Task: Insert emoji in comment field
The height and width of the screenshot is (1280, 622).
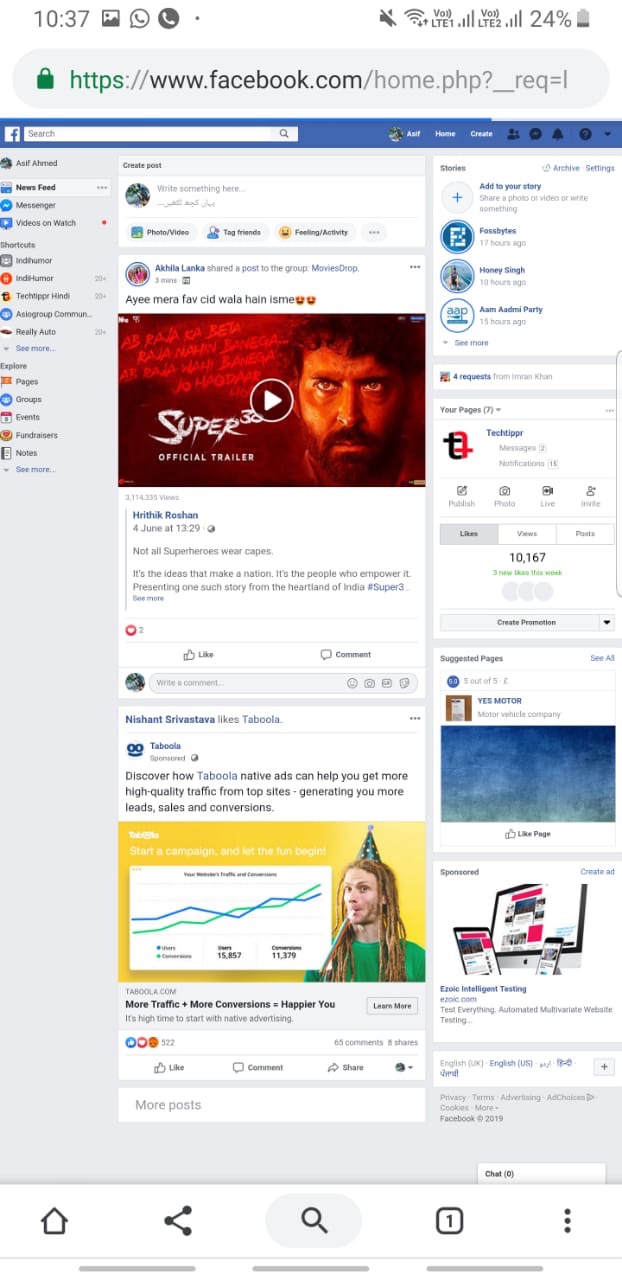Action: pos(352,683)
